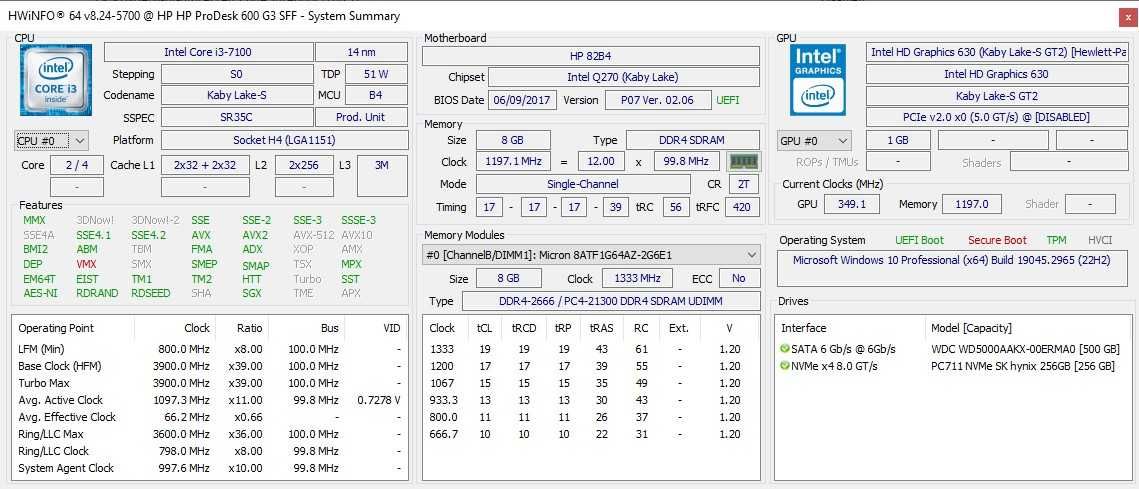This screenshot has height=489, width=1139.
Task: Click the Kaby Lake-S codename field
Action: click(x=235, y=95)
